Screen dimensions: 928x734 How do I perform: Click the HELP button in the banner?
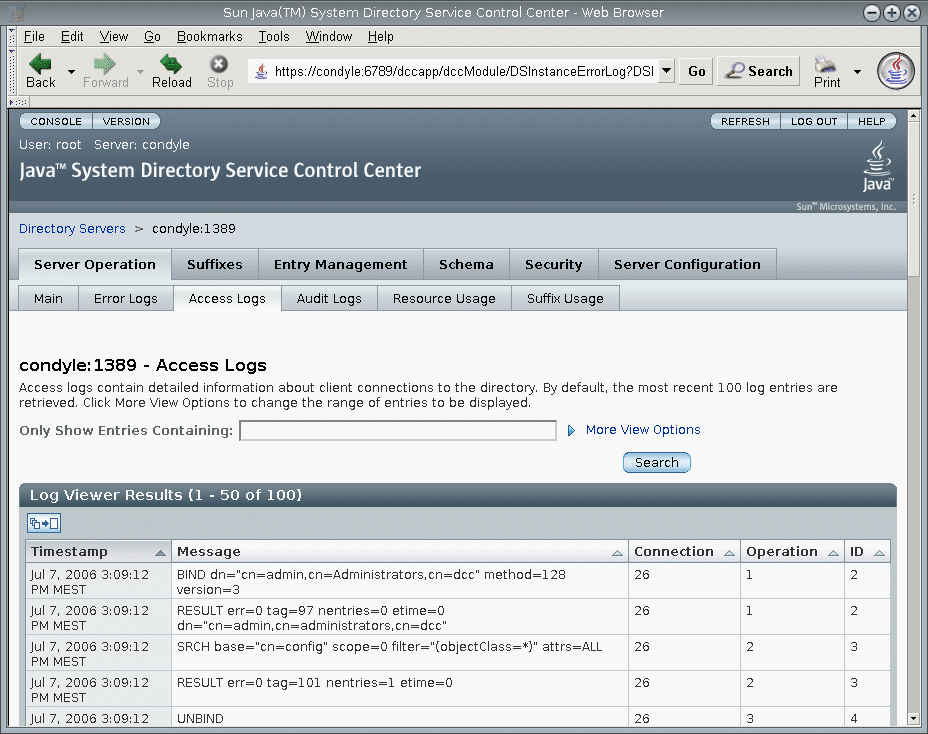tap(871, 121)
